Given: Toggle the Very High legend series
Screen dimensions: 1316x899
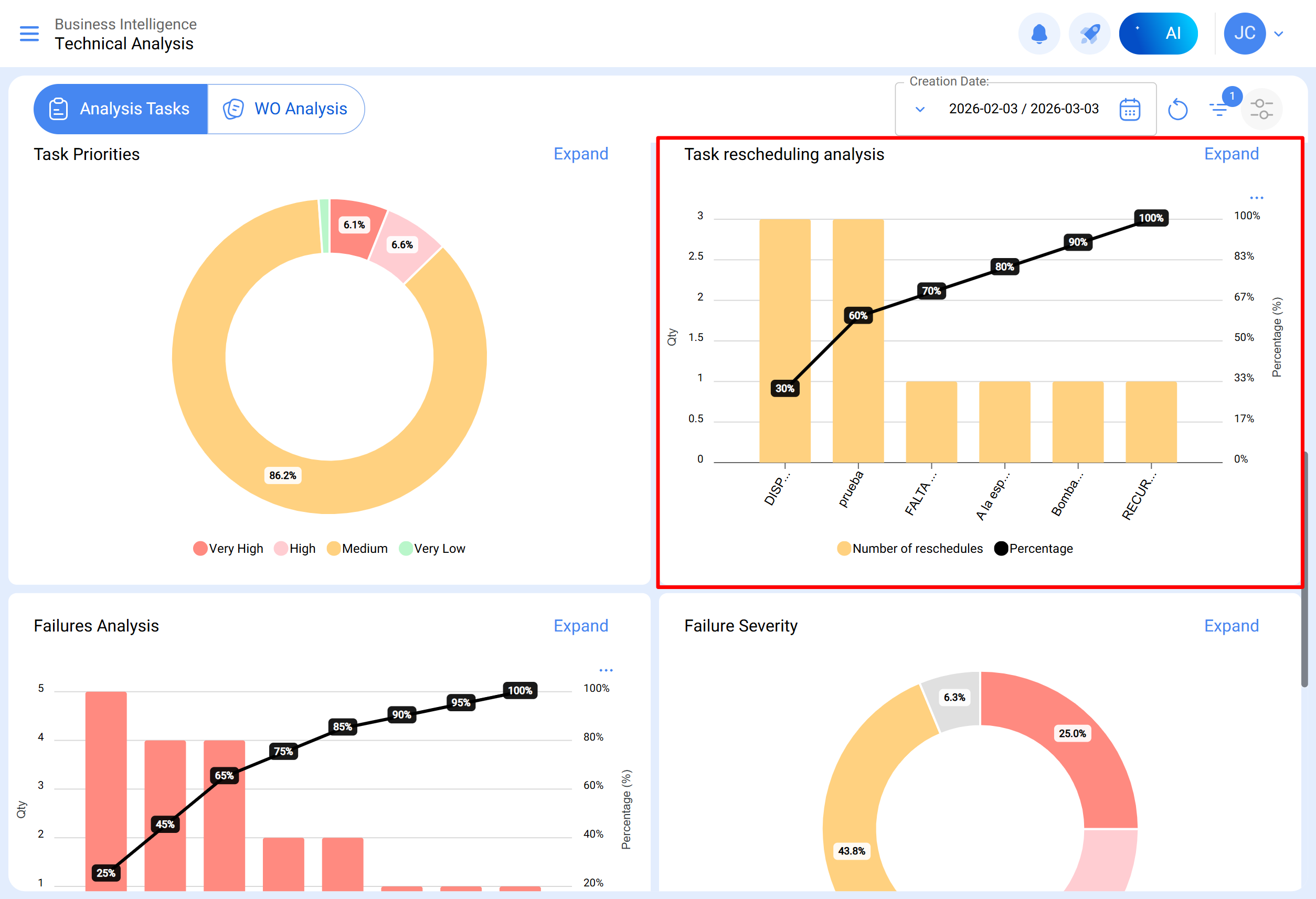Looking at the screenshot, I should [228, 549].
